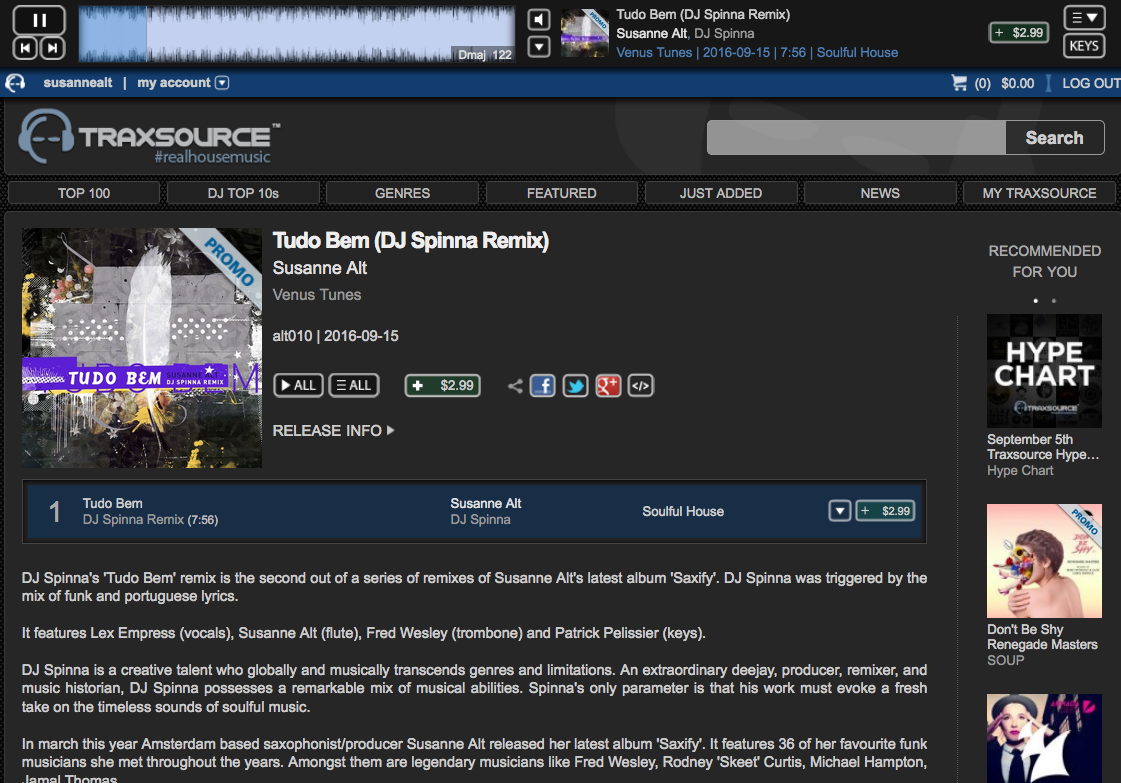1121x783 pixels.
Task: Select first recommended carousel dot
Action: point(1035,301)
